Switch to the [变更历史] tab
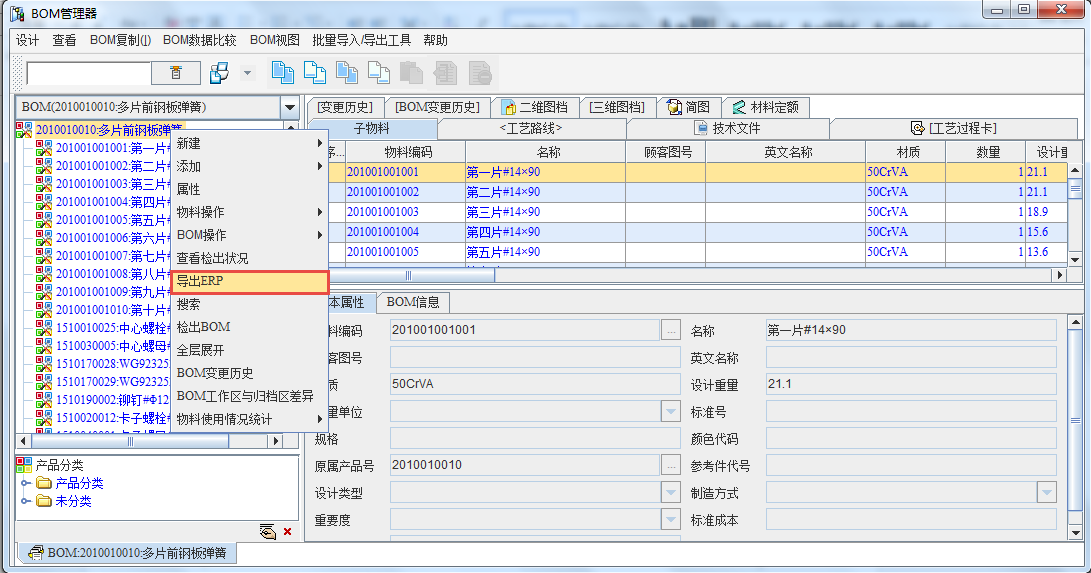 [345, 107]
